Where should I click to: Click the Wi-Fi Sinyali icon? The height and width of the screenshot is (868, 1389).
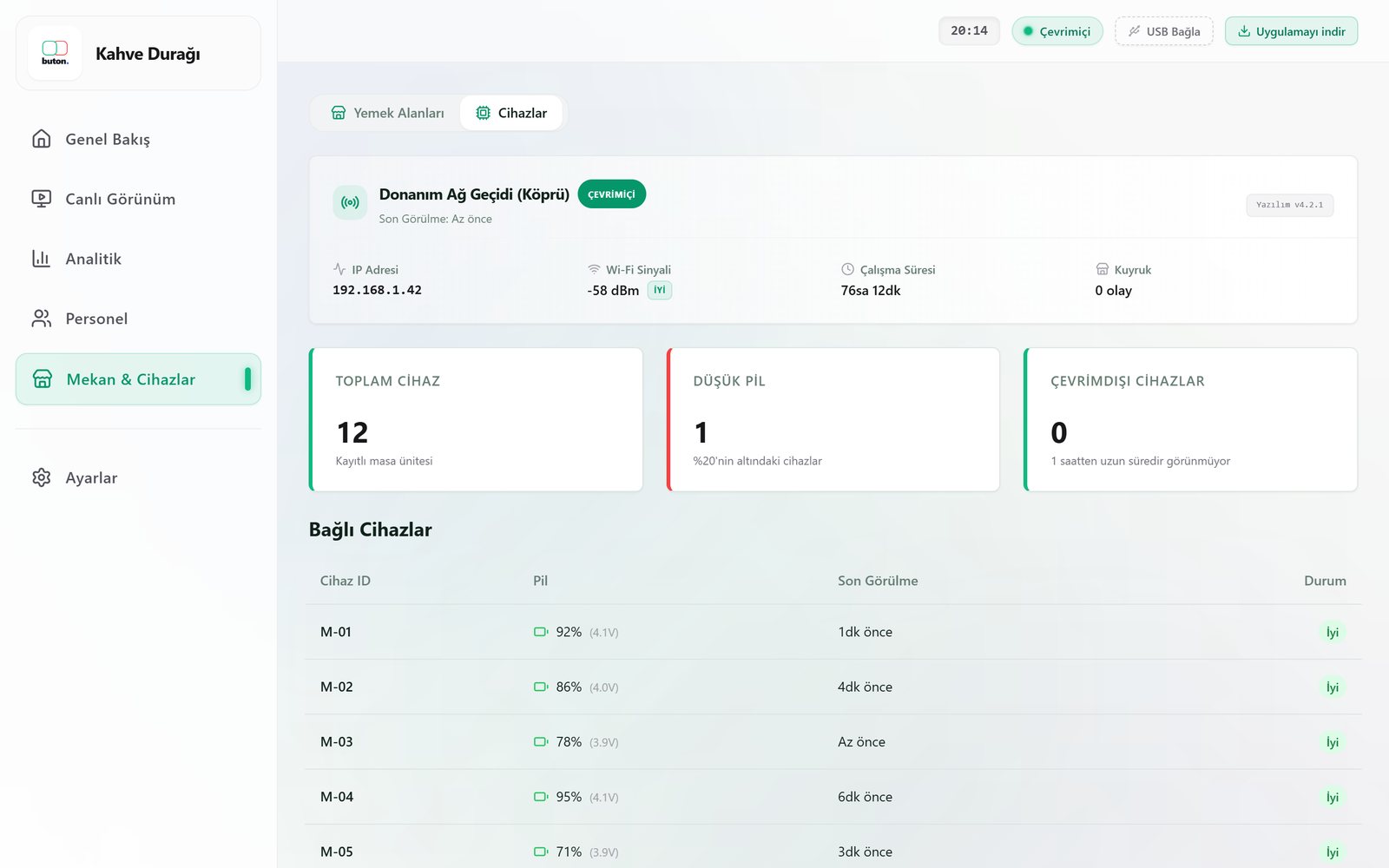pos(594,269)
